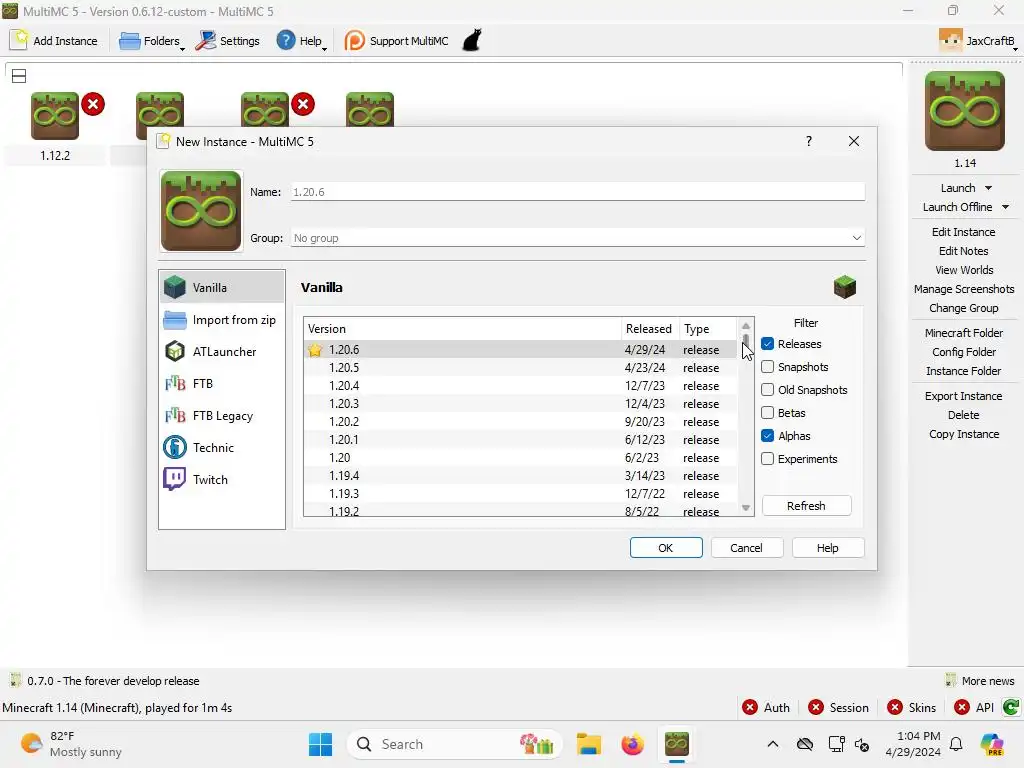The width and height of the screenshot is (1024, 768).
Task: Click the status refresh icon beside API
Action: (1011, 707)
